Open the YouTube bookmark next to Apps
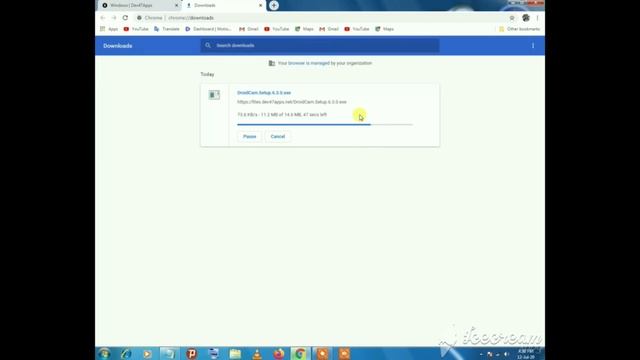The width and height of the screenshot is (640, 360). pos(136,29)
